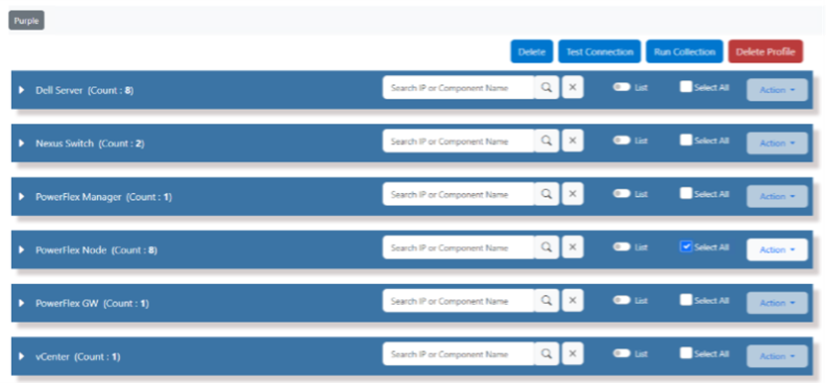827x383 pixels.
Task: Expand the PowerFlex Node section arrow
Action: click(22, 250)
